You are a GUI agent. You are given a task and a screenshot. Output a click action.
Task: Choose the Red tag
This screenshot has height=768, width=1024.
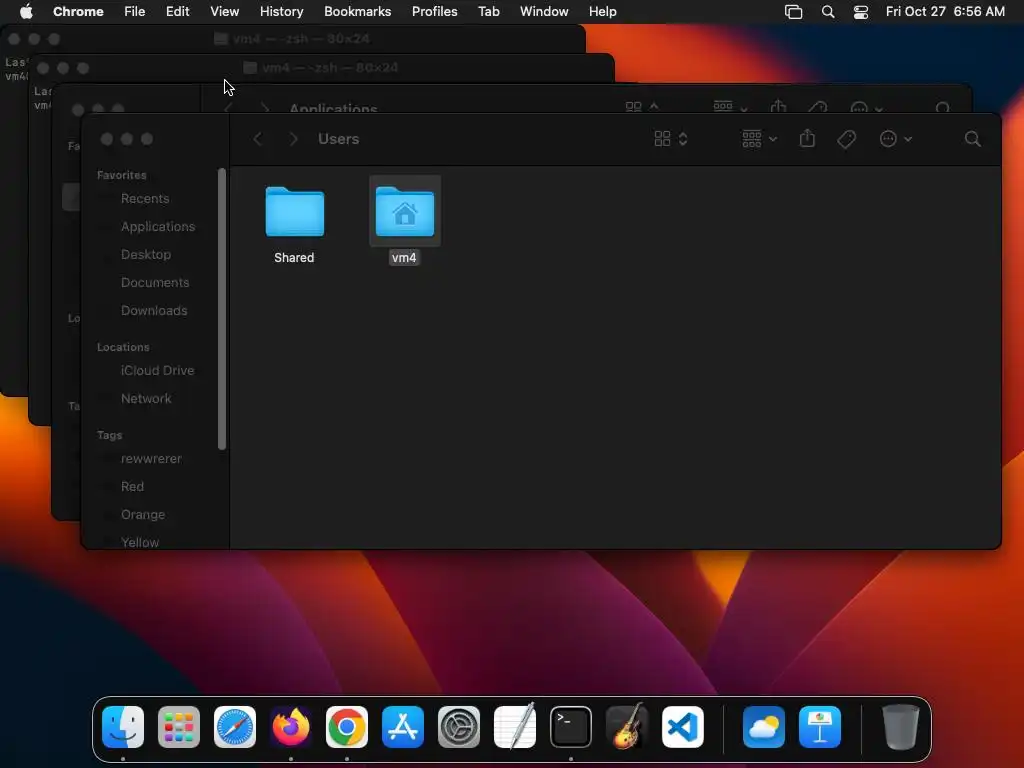132,487
